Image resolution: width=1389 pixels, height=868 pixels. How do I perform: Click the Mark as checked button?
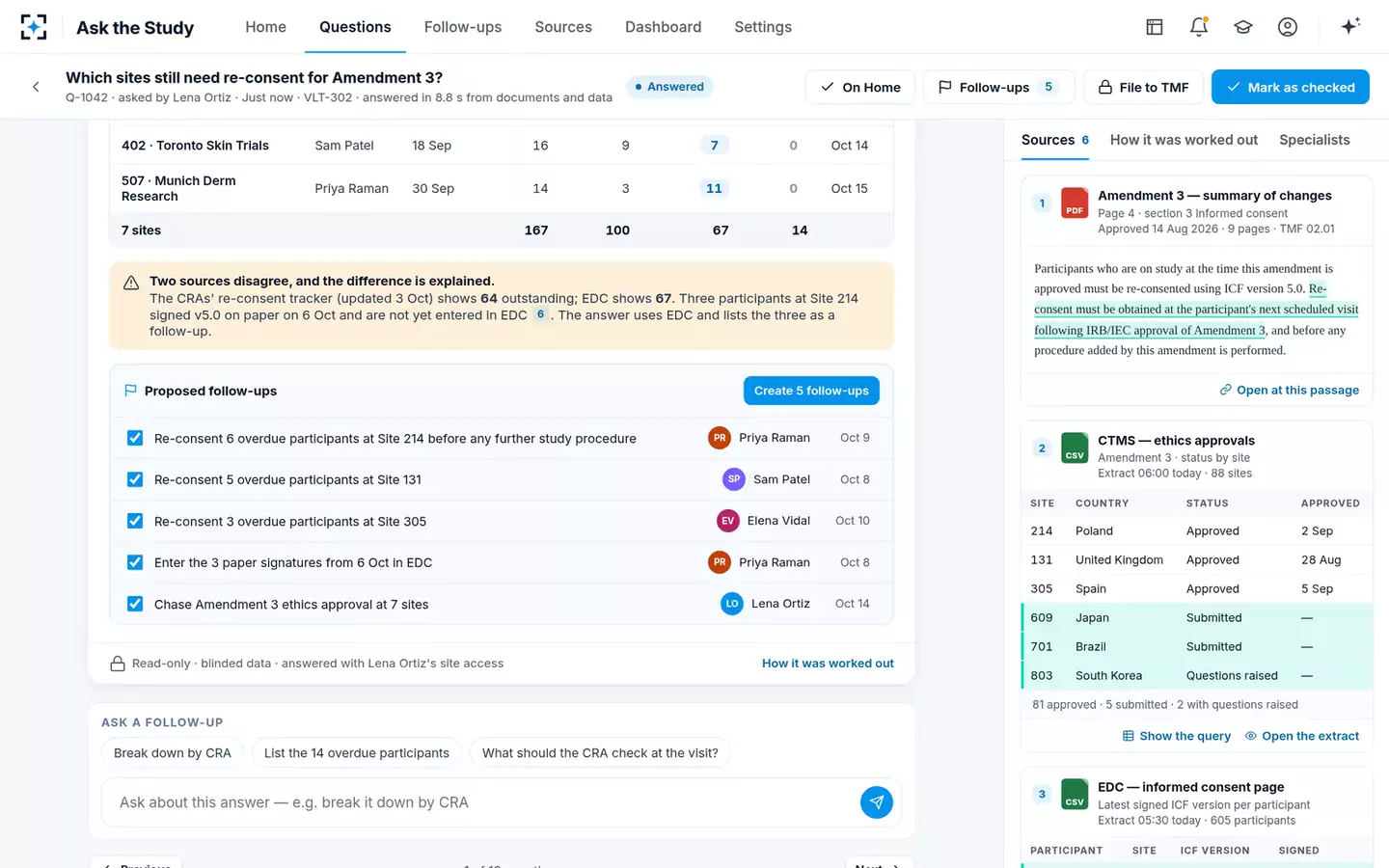(x=1290, y=87)
